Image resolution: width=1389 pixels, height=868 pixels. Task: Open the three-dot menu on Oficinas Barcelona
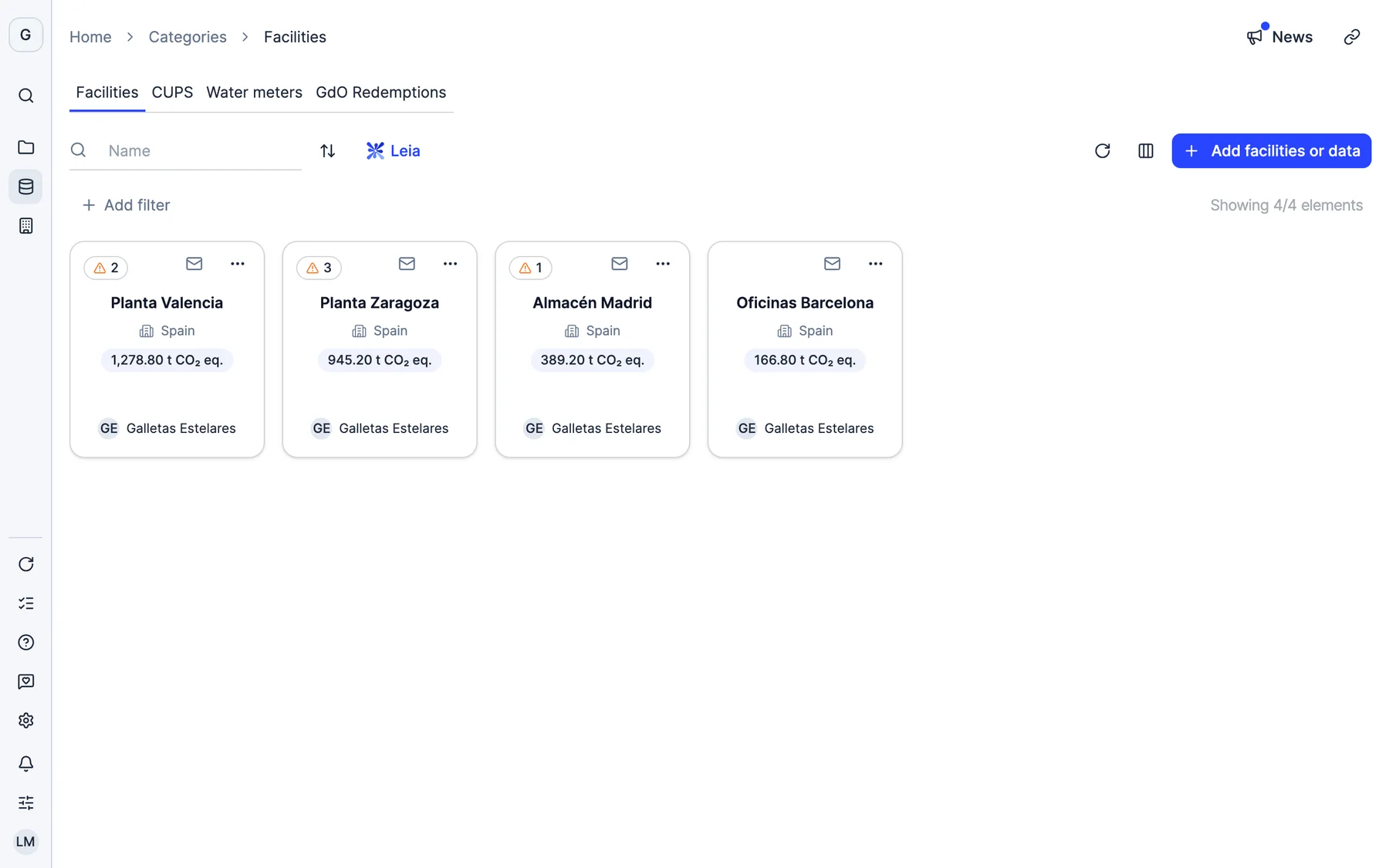(x=875, y=264)
